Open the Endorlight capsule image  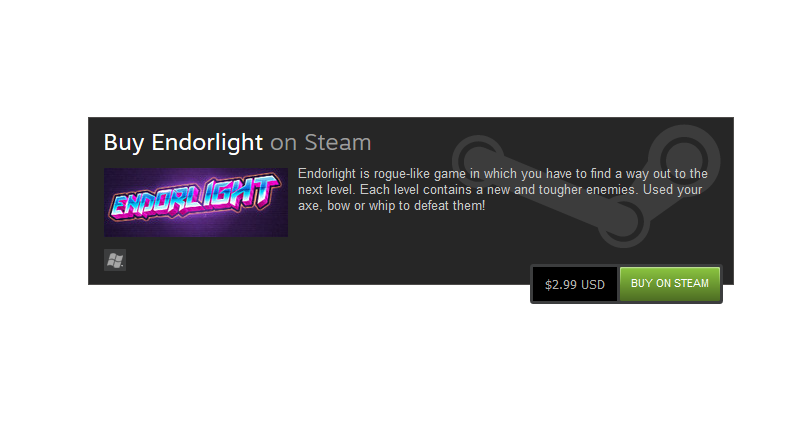pyautogui.click(x=196, y=202)
